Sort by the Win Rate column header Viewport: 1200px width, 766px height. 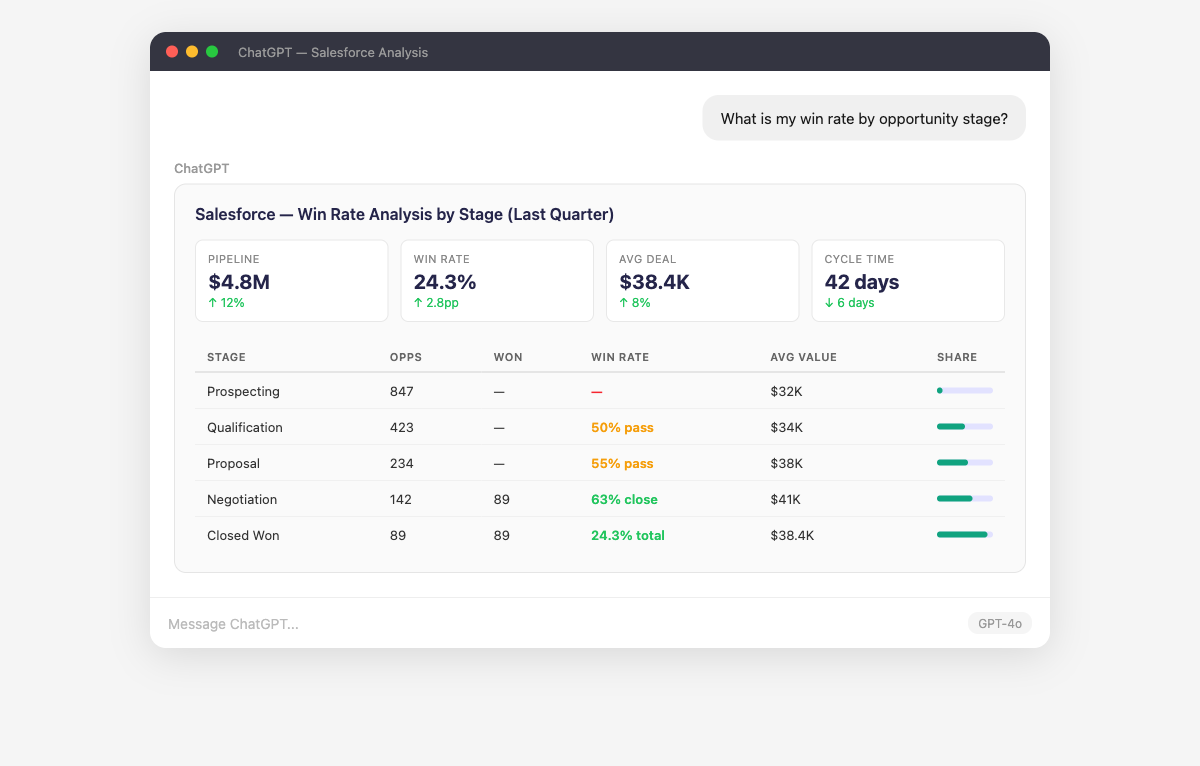click(620, 357)
